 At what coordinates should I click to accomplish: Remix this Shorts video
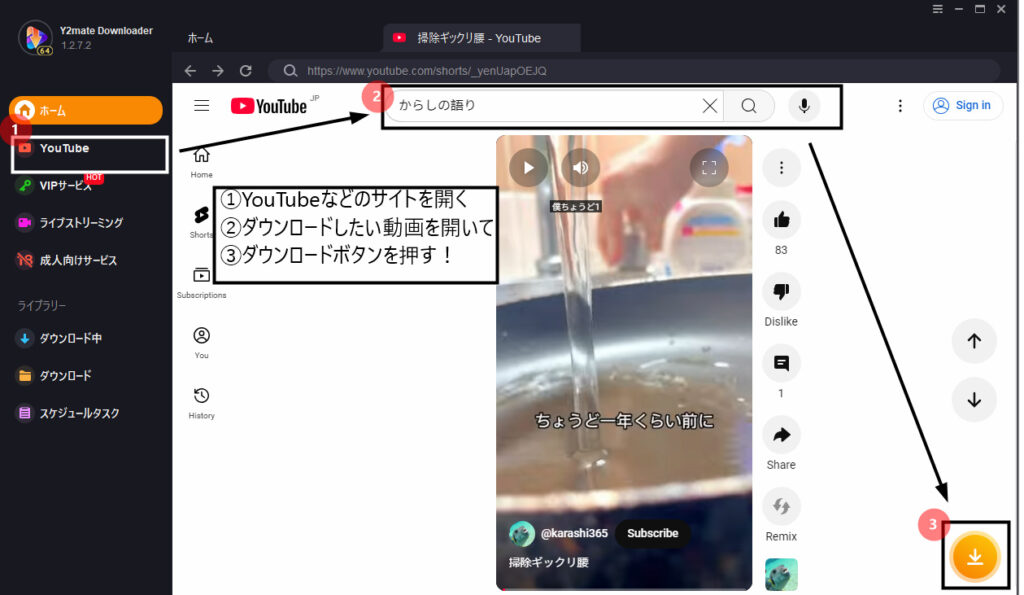tap(781, 506)
